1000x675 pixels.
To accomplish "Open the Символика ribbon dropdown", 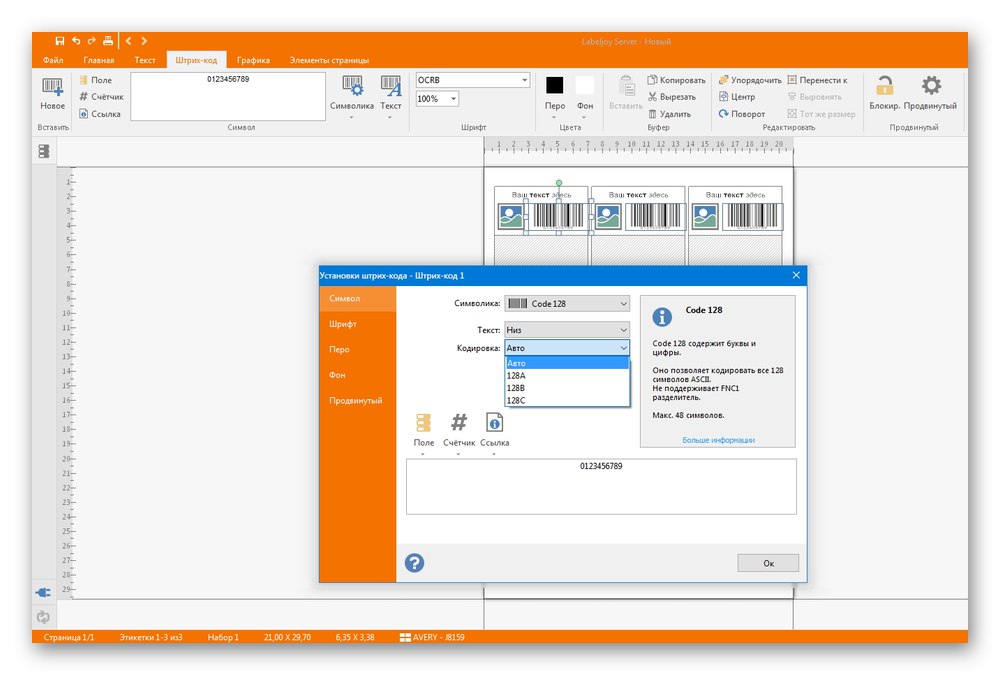I will click(x=351, y=96).
